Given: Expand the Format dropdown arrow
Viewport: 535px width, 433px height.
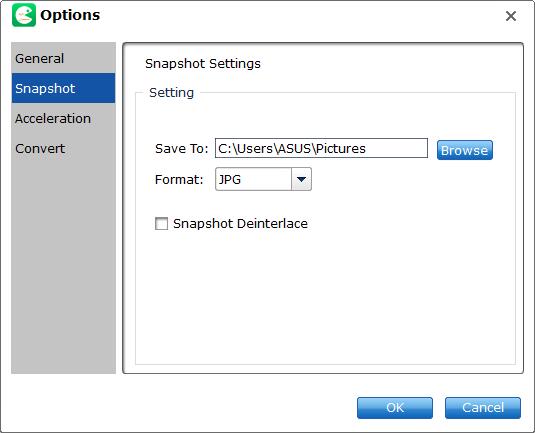Looking at the screenshot, I should pos(301,179).
